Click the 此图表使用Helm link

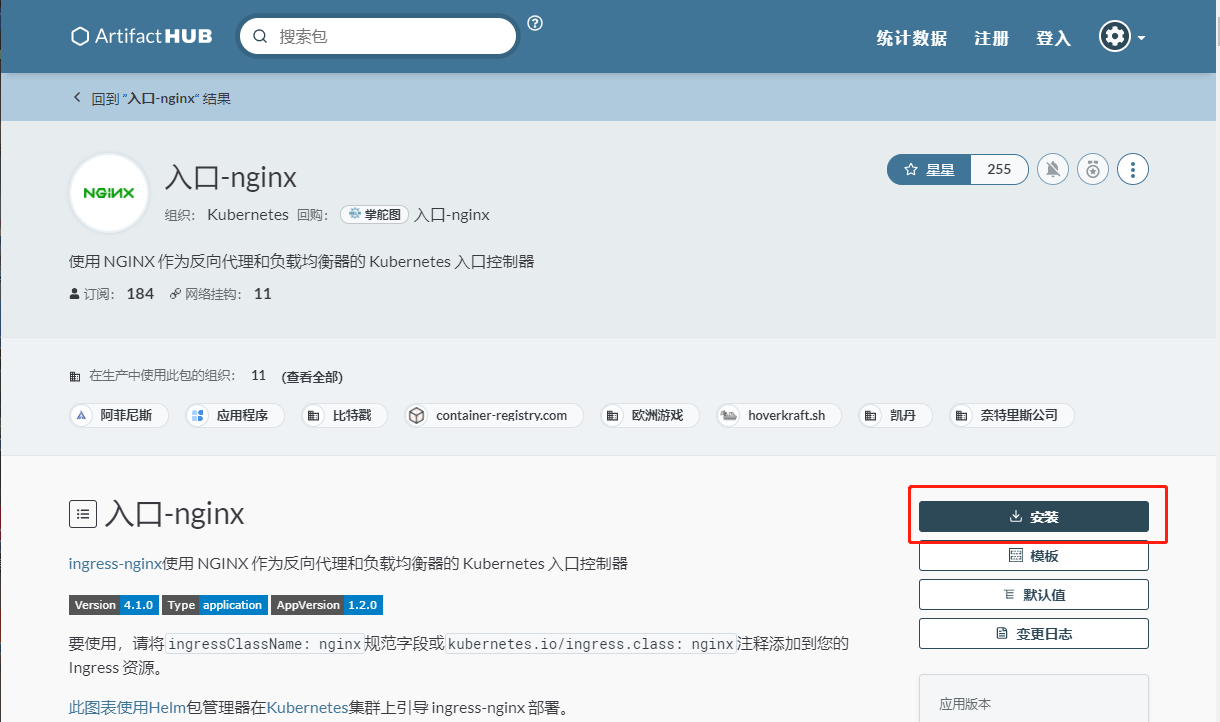tap(128, 708)
